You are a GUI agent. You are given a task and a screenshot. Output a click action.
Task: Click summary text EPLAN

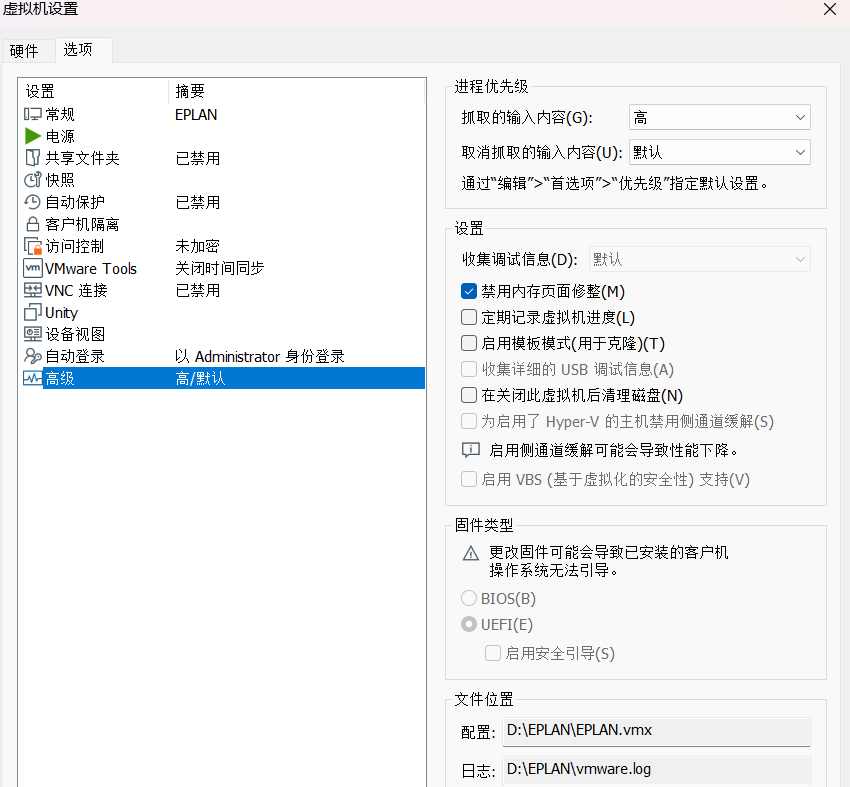(x=196, y=114)
